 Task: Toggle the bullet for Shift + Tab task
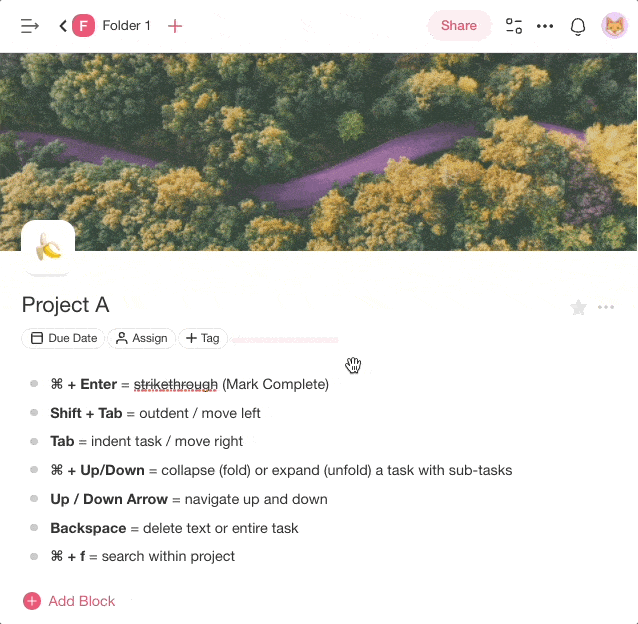pos(34,413)
